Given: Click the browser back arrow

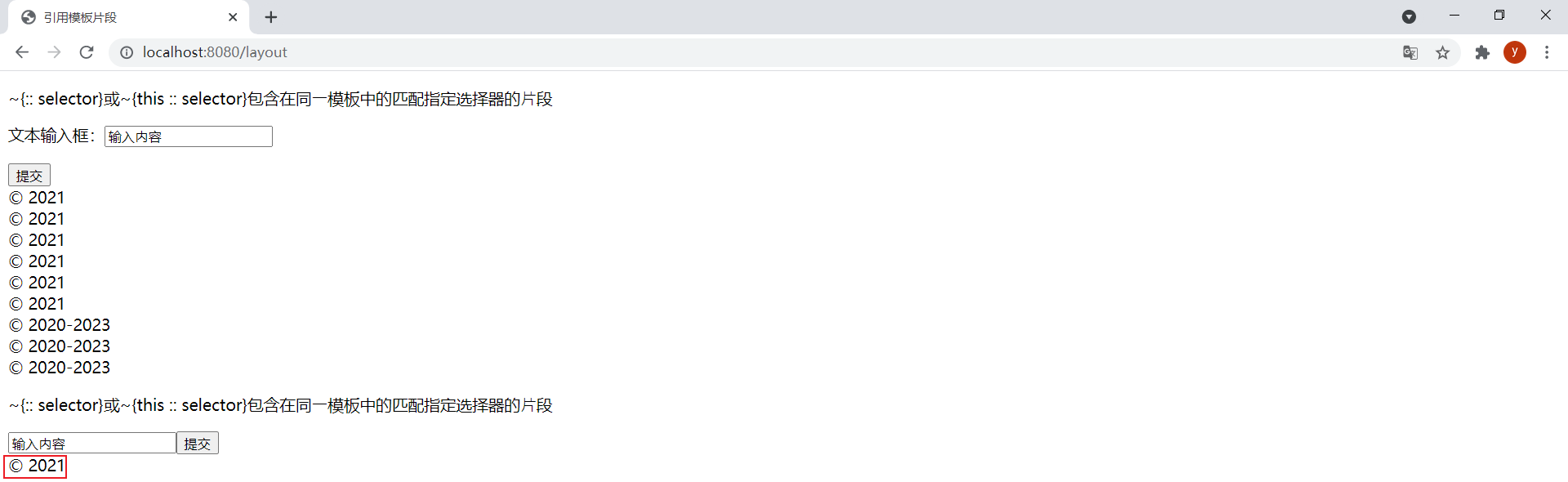Looking at the screenshot, I should 22,52.
